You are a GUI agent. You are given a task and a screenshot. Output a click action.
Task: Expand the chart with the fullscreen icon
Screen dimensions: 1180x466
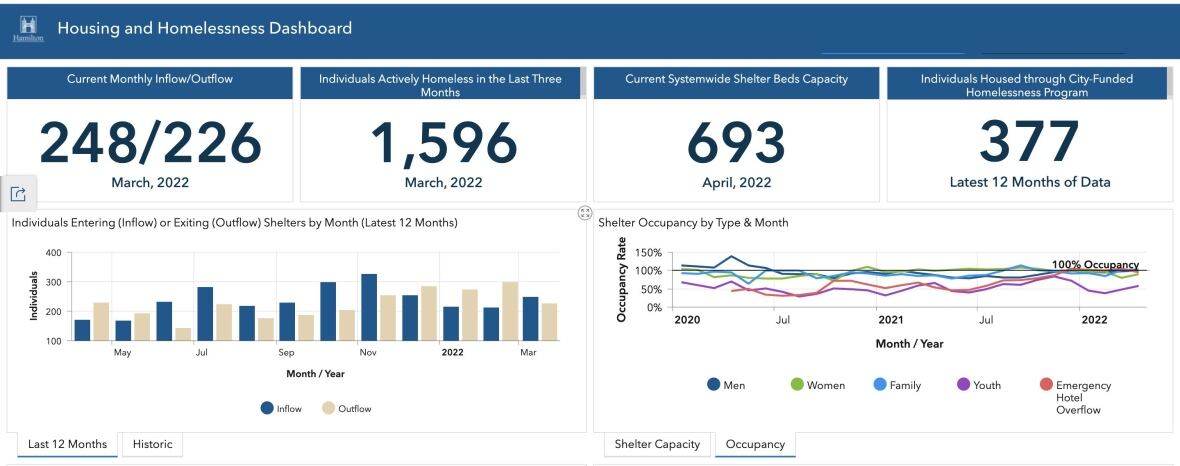pyautogui.click(x=584, y=213)
